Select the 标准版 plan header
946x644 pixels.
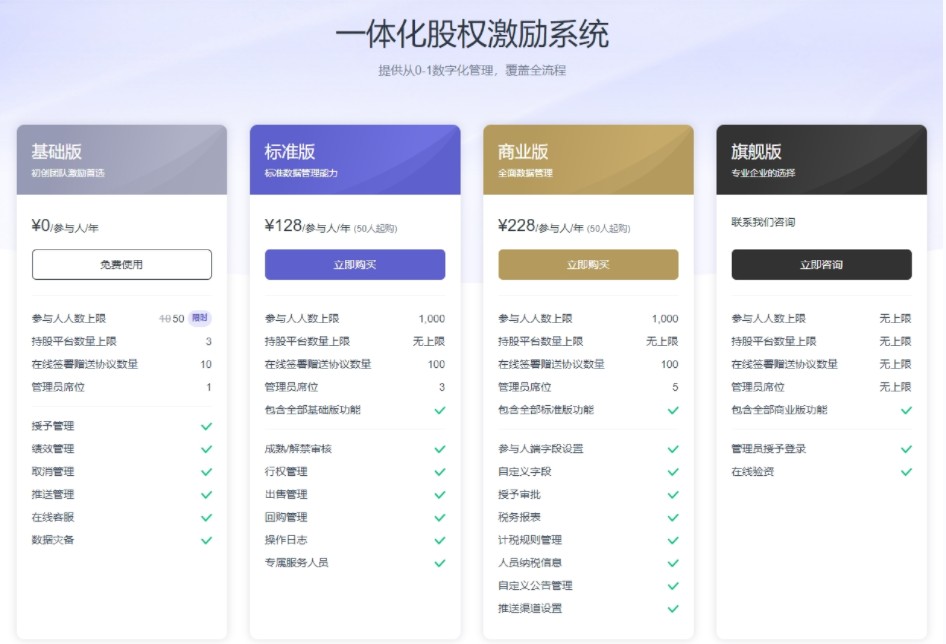[x=355, y=159]
